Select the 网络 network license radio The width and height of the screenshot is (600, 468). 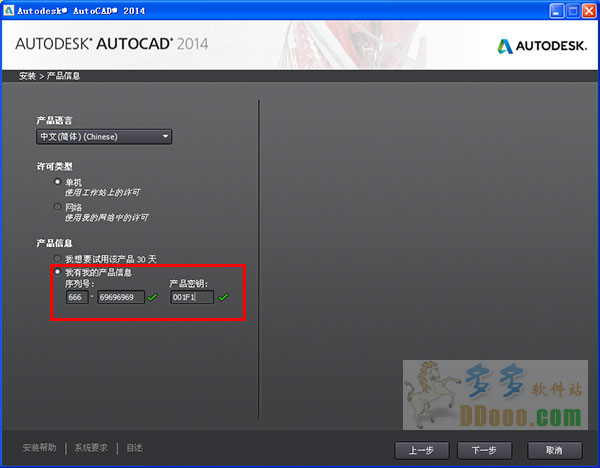click(57, 207)
